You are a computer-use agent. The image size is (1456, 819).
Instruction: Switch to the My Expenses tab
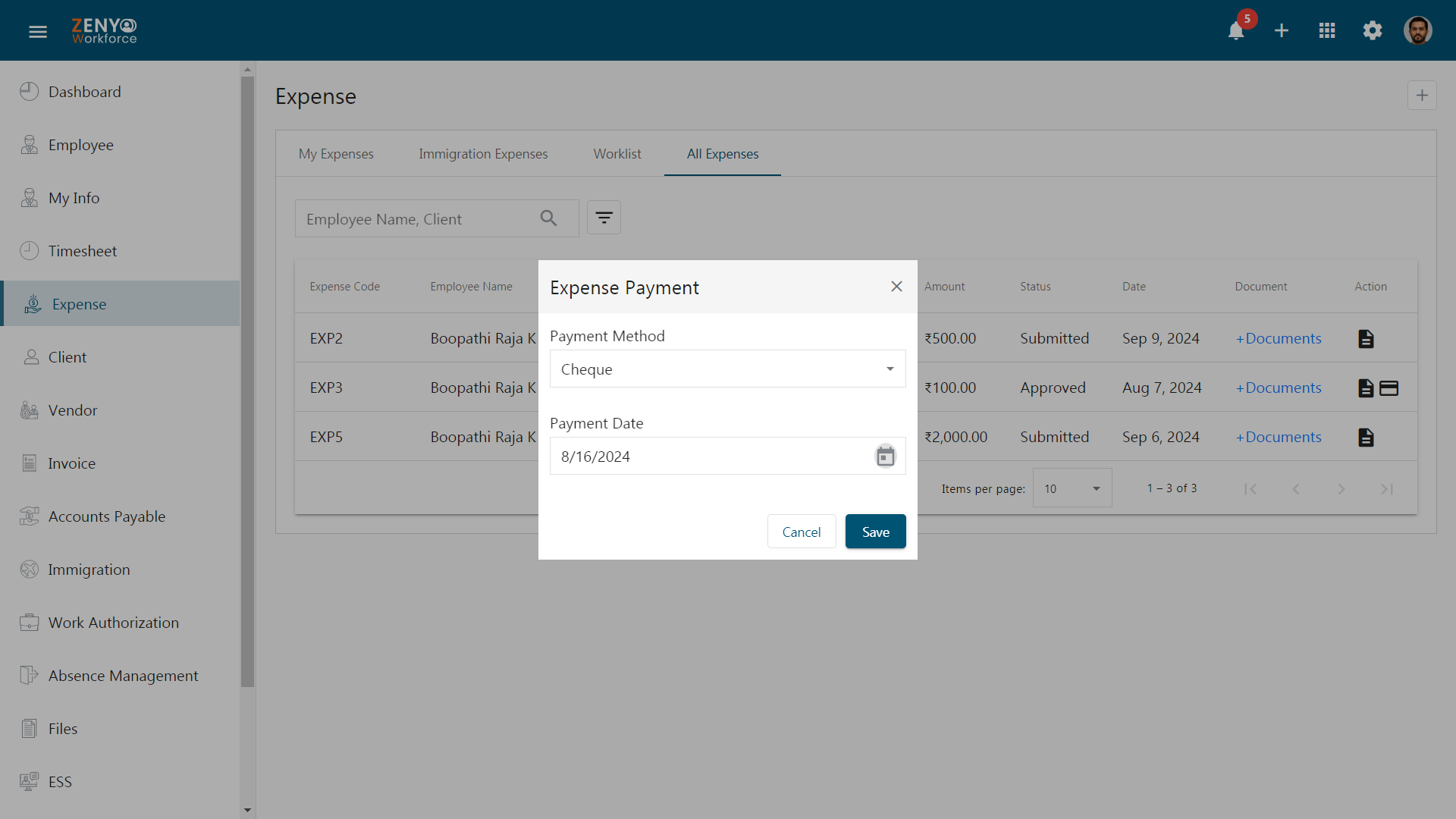pos(336,153)
